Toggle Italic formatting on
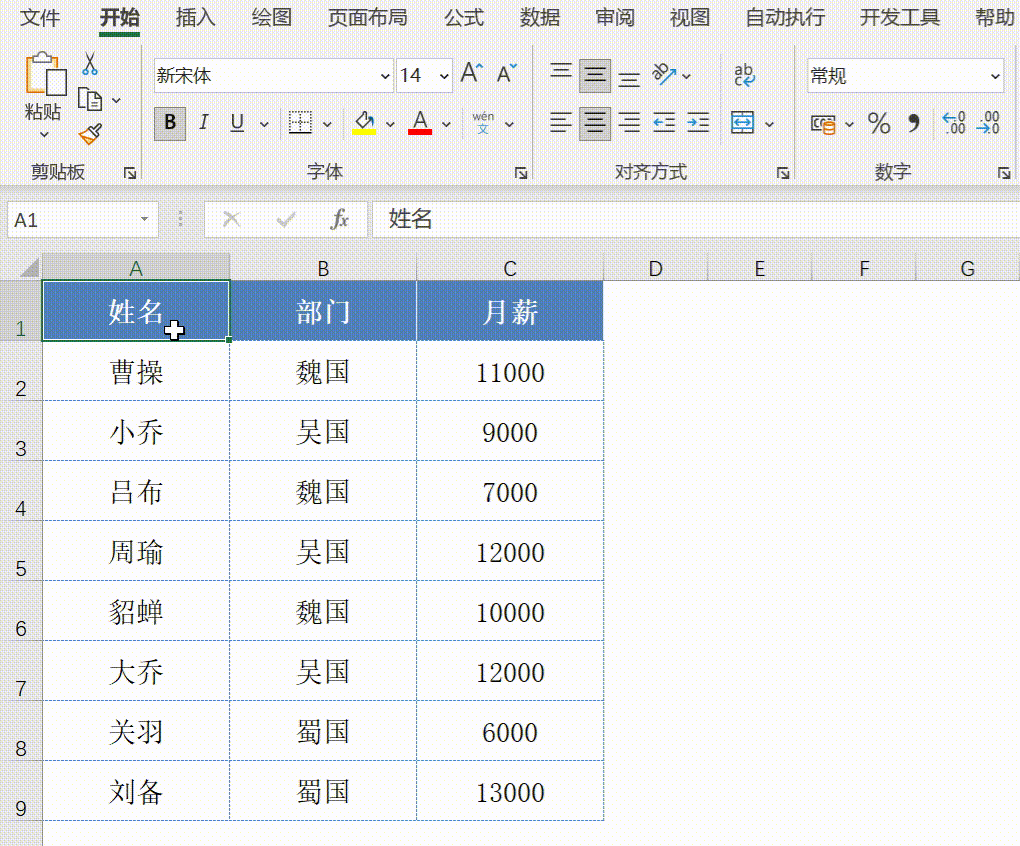Image resolution: width=1020 pixels, height=846 pixels. click(203, 123)
